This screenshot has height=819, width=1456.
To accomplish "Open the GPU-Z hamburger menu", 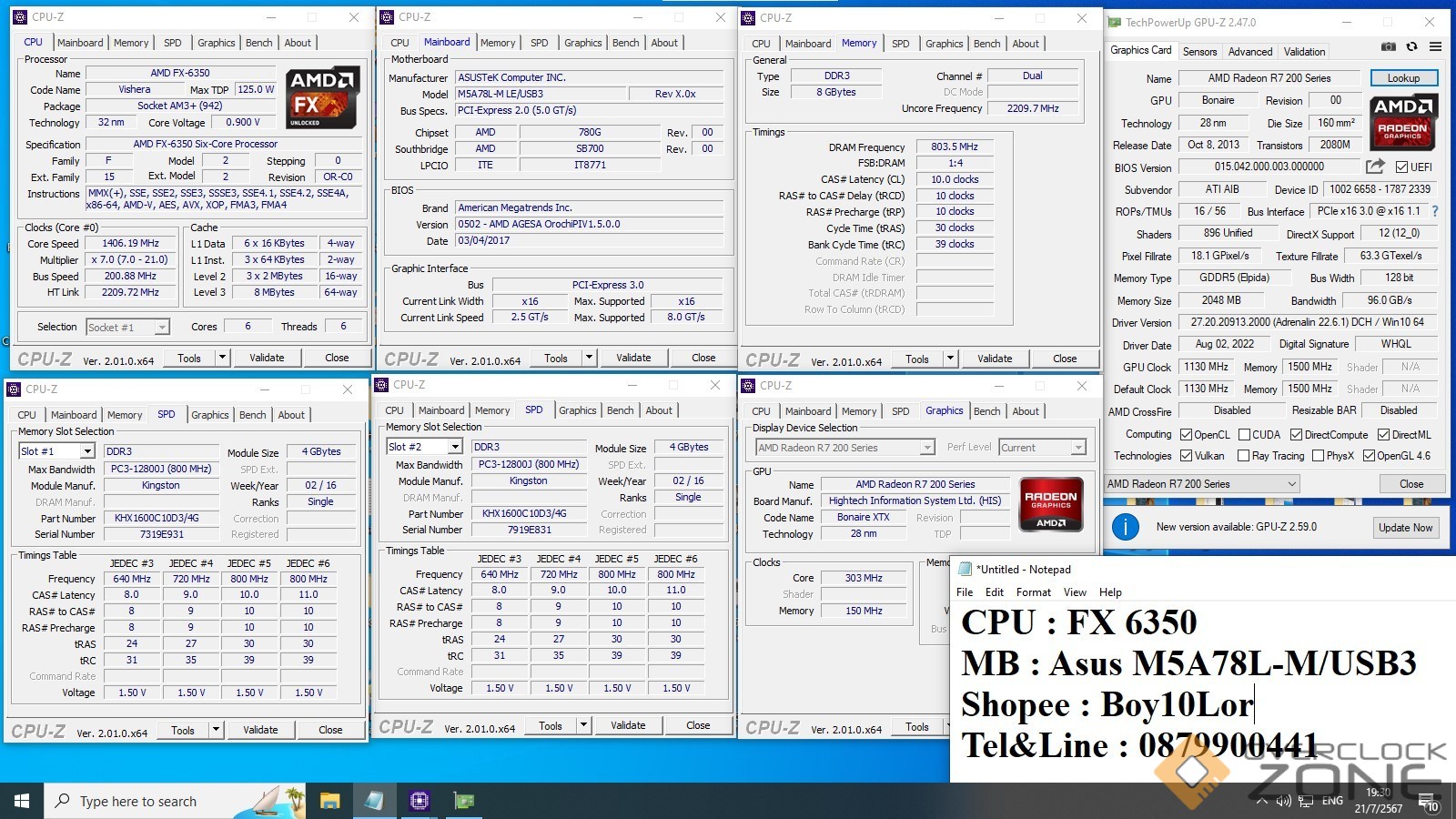I will 1435,47.
